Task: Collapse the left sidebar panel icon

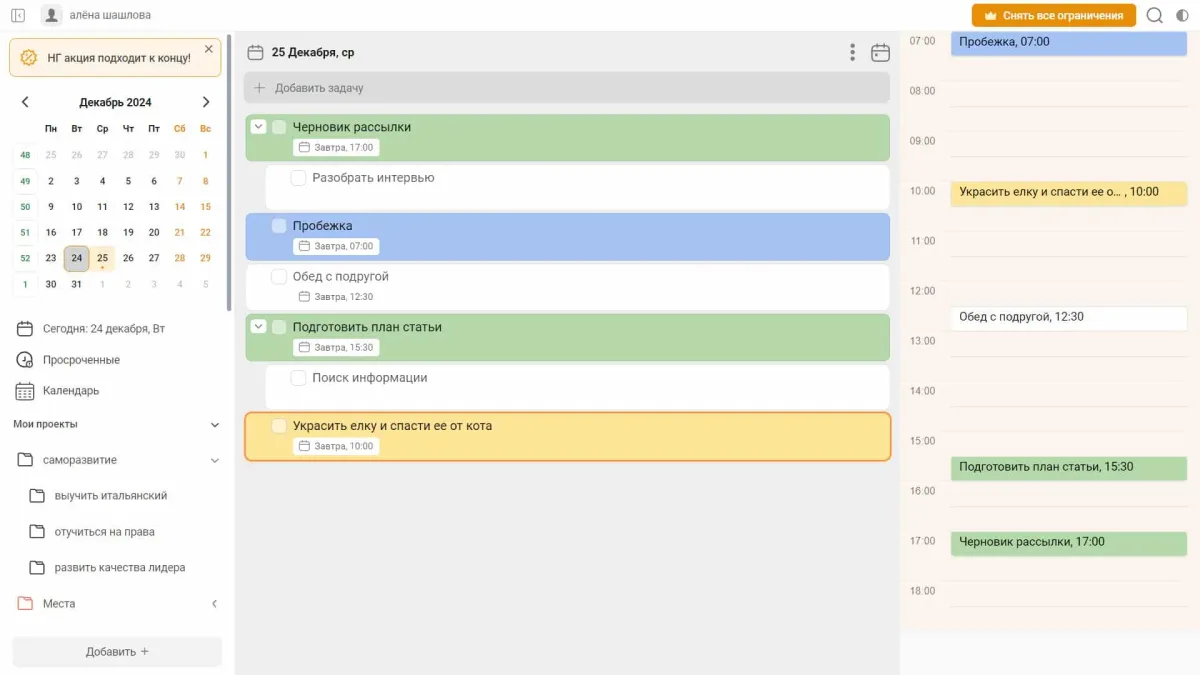Action: [x=18, y=15]
